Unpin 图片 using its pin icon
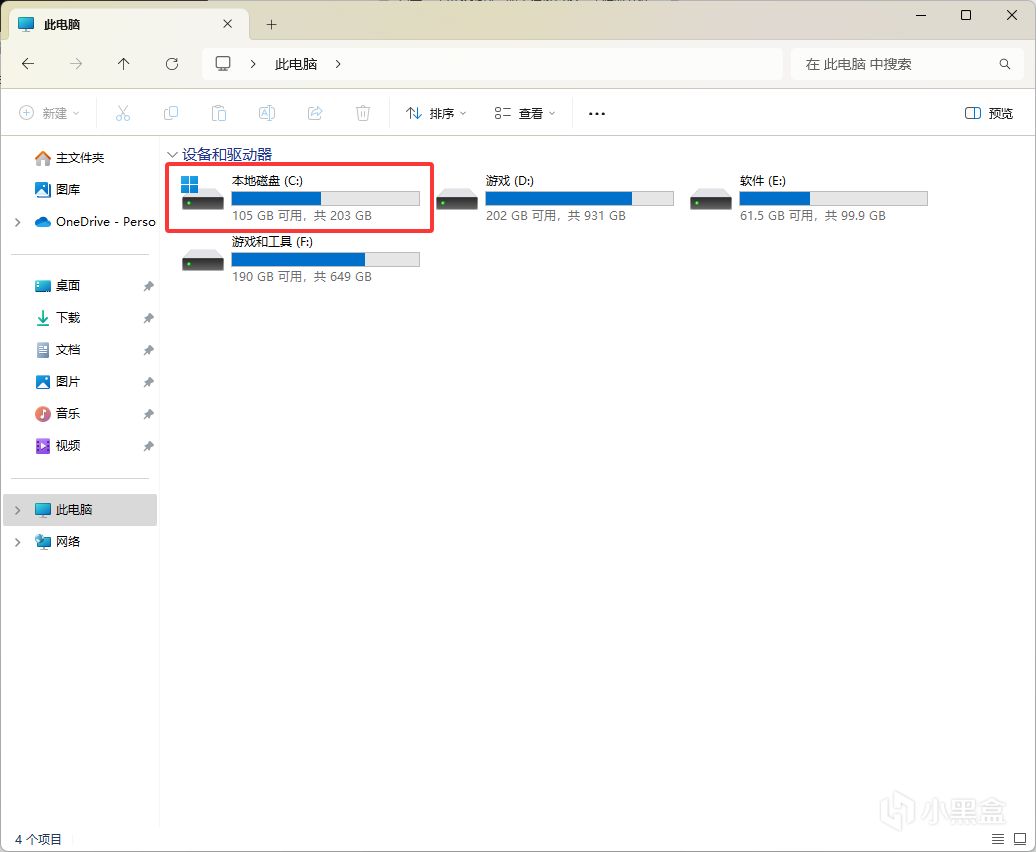This screenshot has height=852, width=1036. 149,382
